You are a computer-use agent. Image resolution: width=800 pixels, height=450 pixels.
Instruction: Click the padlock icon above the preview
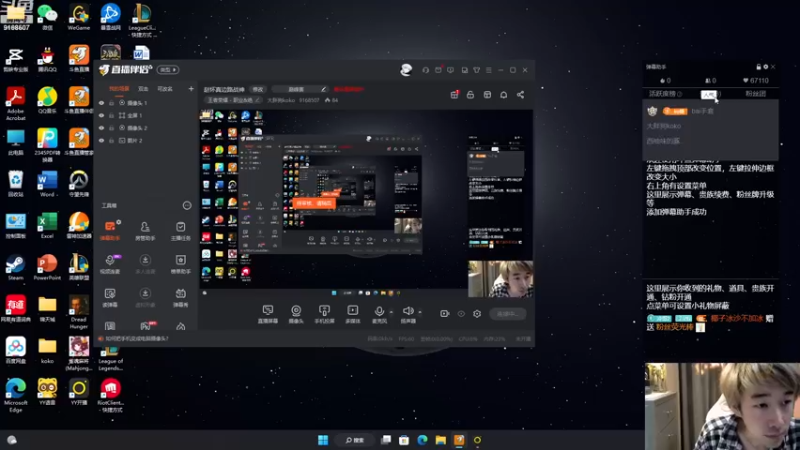coord(470,95)
